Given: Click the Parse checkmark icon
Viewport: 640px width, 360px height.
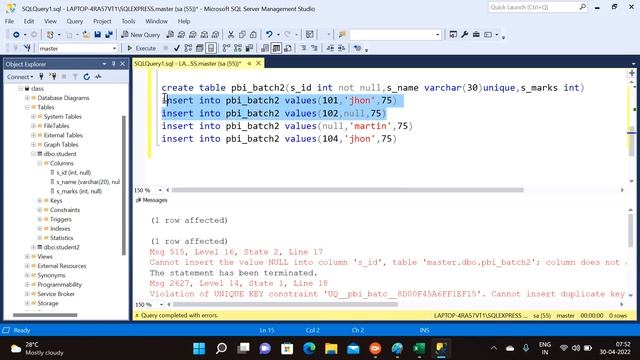Looking at the screenshot, I should pos(177,48).
